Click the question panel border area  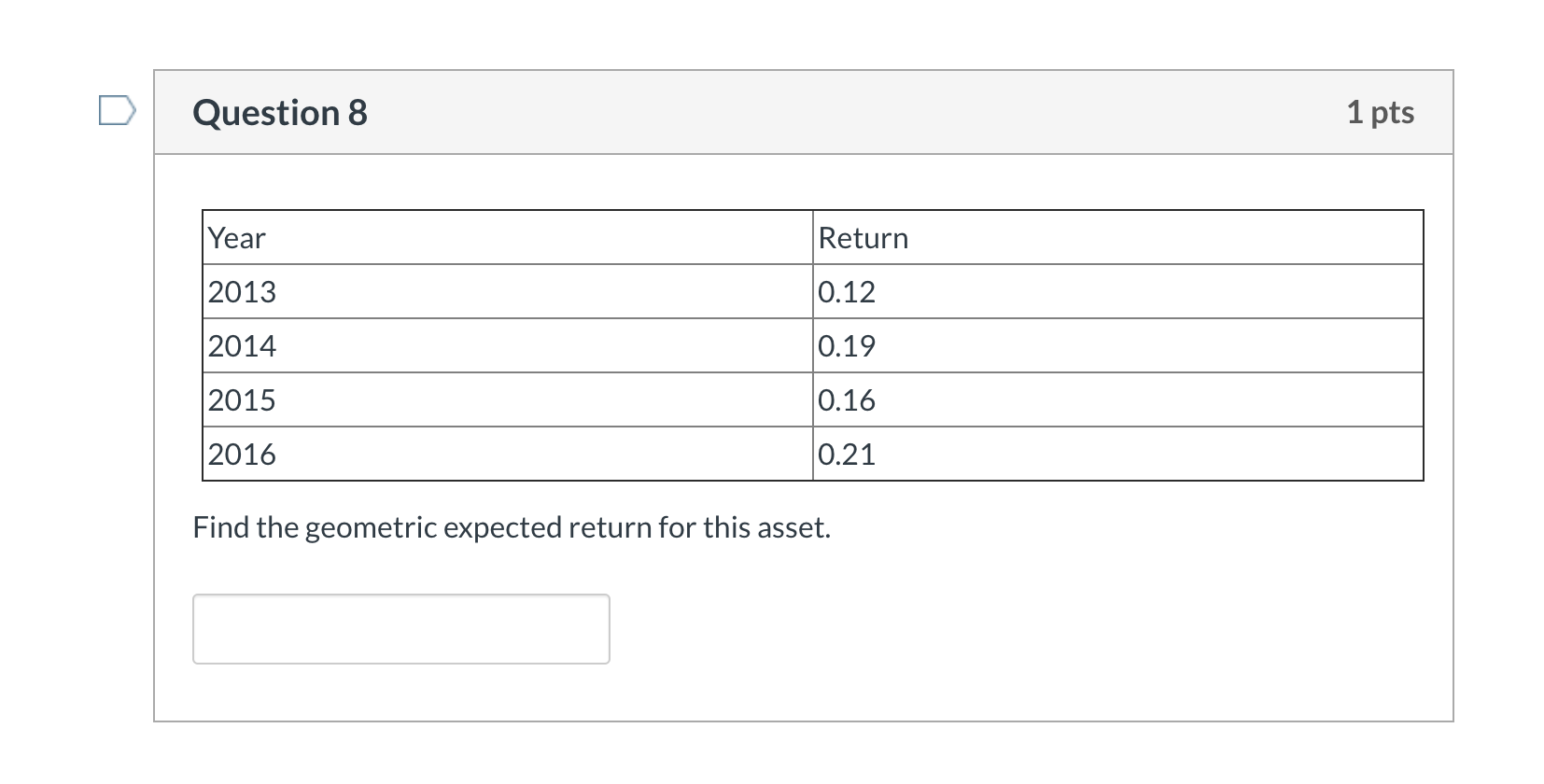pyautogui.click(x=155, y=420)
